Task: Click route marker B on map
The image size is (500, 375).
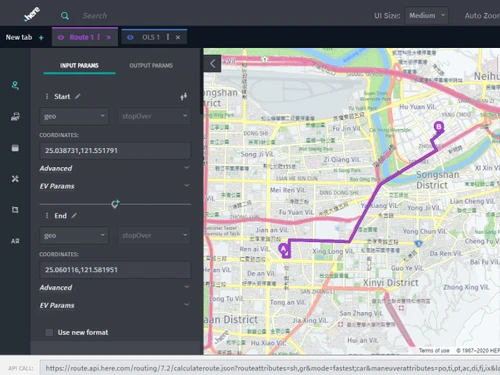Action: (x=439, y=127)
